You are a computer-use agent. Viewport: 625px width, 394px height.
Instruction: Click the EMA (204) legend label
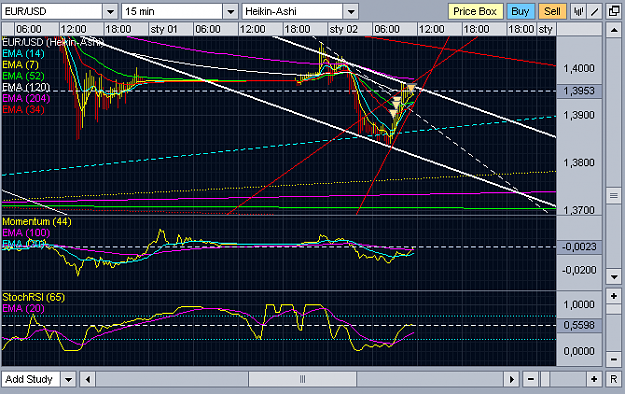tap(26, 98)
